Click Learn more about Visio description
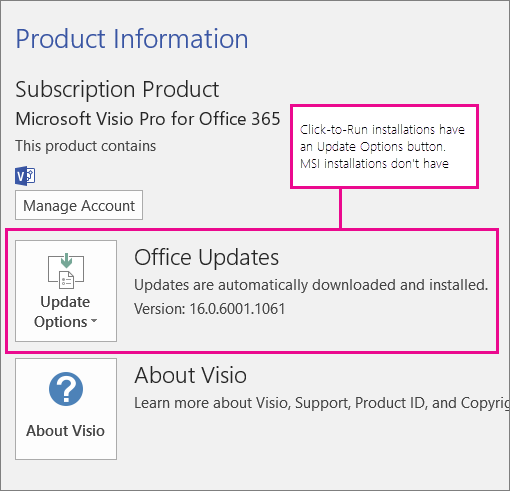This screenshot has height=491, width=510. 322,403
